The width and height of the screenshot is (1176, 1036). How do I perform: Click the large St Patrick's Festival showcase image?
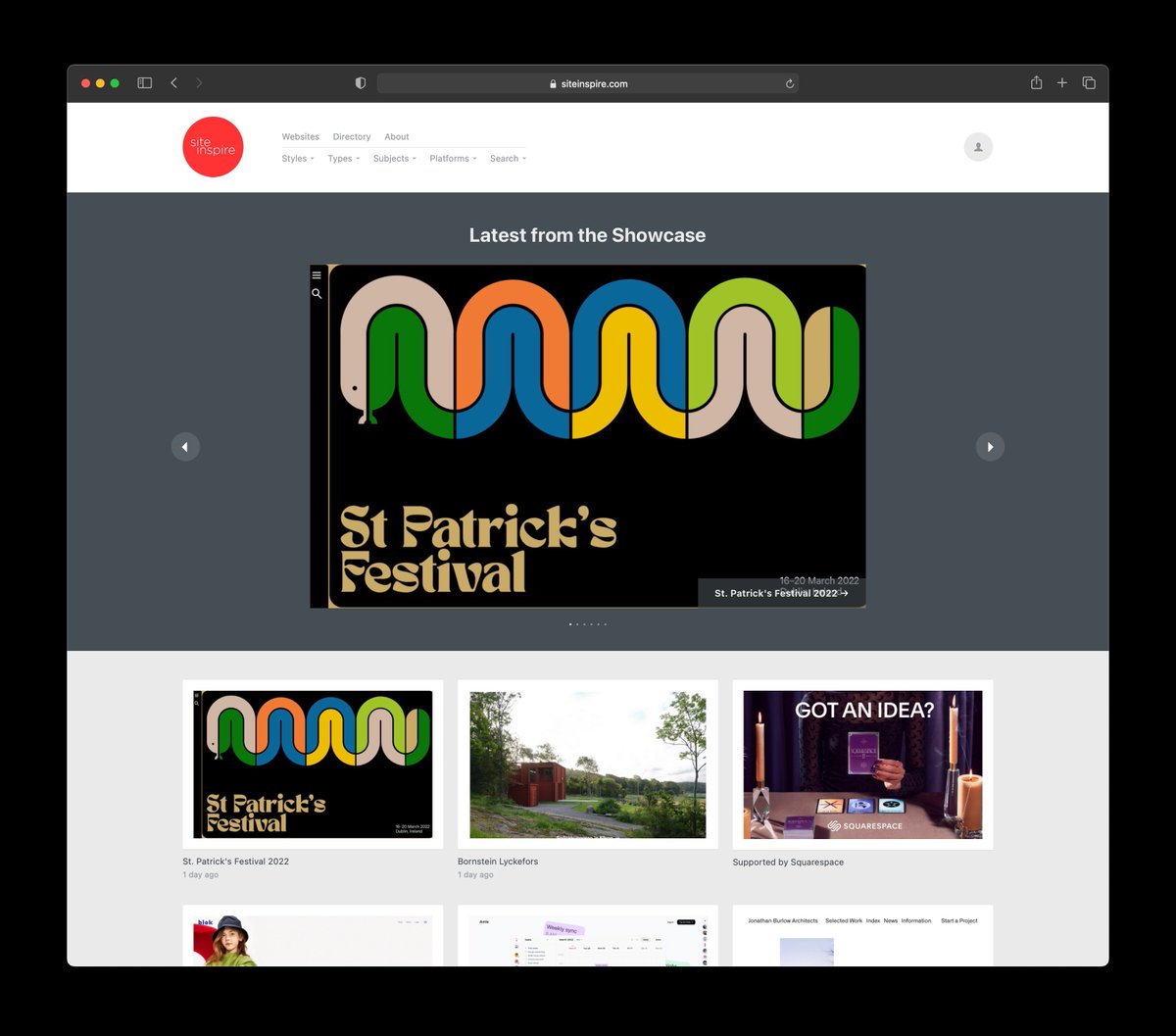click(x=588, y=436)
